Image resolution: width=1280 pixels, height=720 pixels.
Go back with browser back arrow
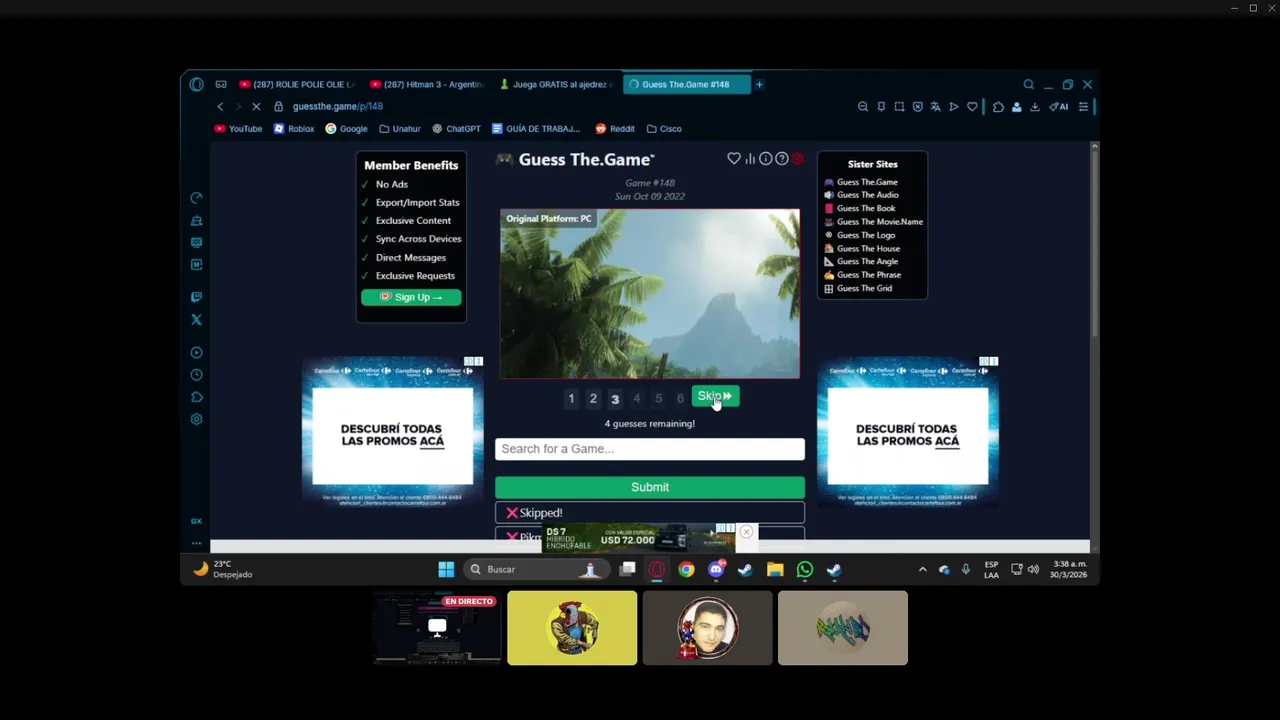tap(220, 106)
